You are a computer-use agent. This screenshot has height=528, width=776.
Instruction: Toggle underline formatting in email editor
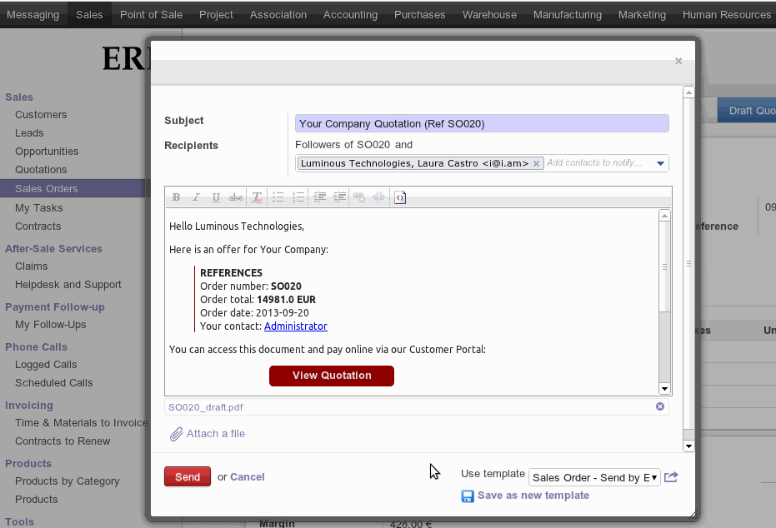216,197
